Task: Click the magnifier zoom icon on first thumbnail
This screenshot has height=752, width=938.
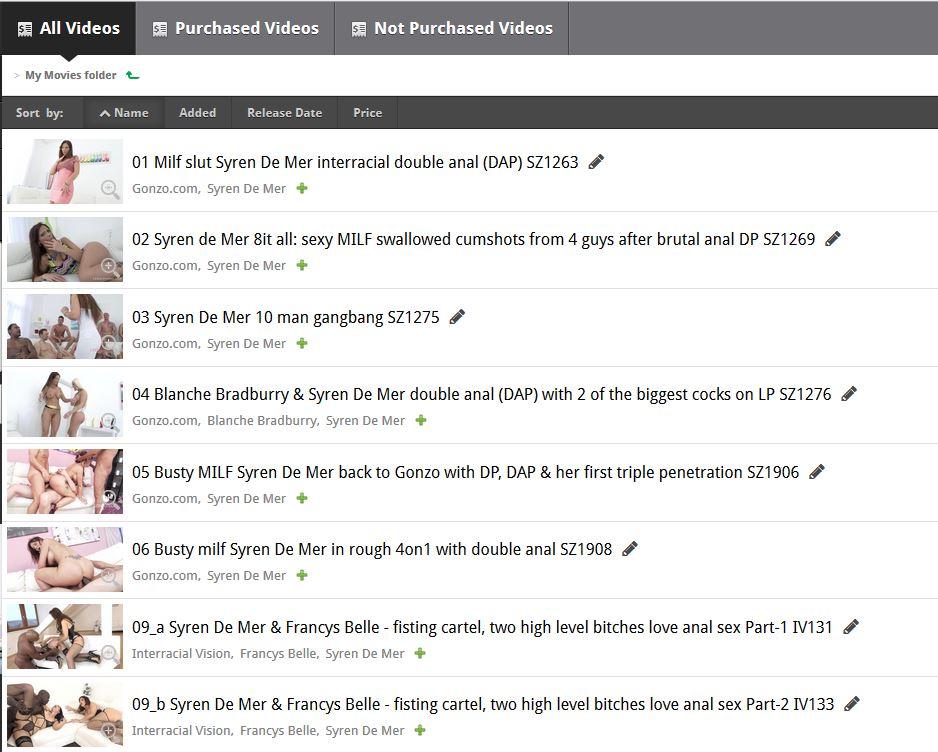Action: coord(110,188)
